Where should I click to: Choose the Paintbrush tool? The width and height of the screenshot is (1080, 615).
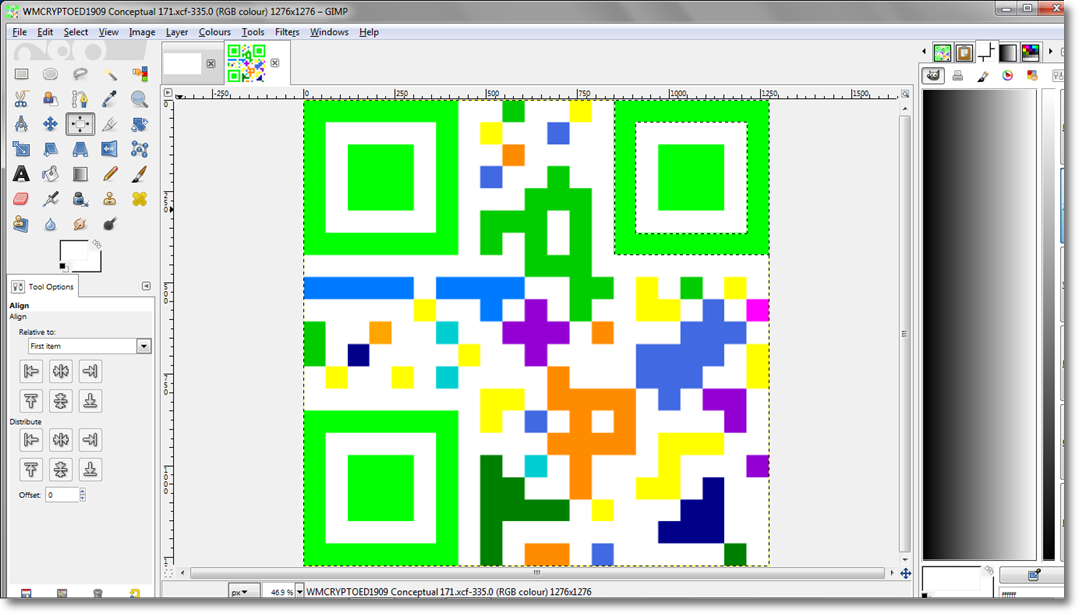point(140,174)
